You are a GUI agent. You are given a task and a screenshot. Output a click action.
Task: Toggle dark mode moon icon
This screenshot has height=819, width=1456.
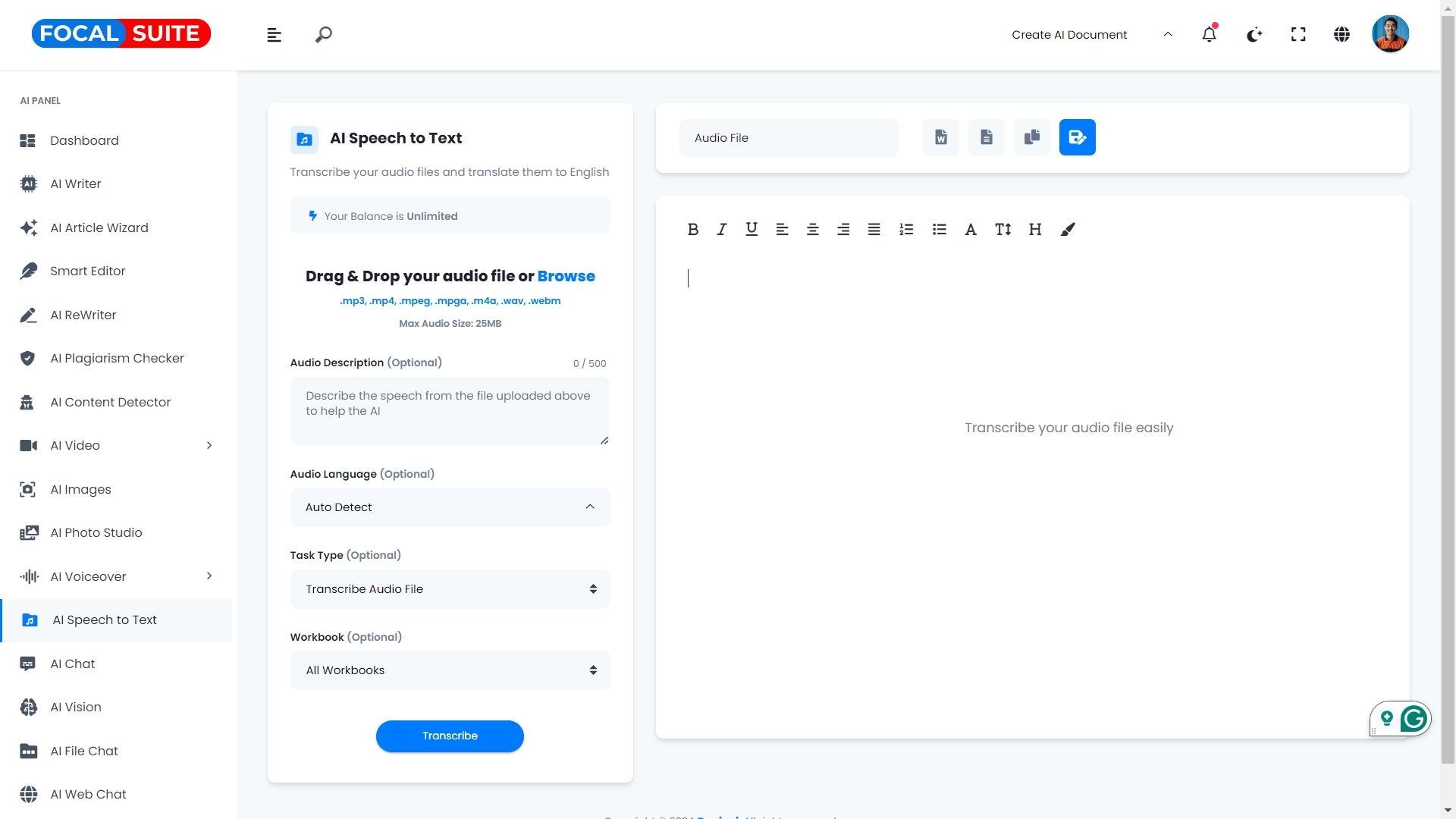pyautogui.click(x=1254, y=34)
